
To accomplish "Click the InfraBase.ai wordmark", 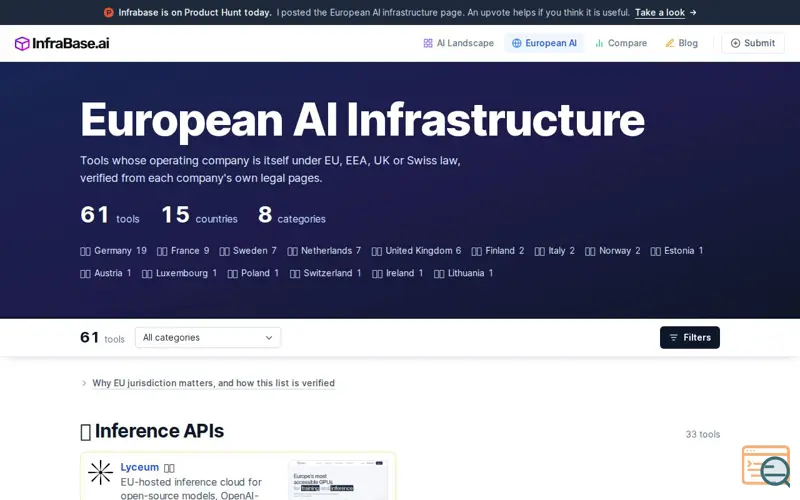I will 70,43.
